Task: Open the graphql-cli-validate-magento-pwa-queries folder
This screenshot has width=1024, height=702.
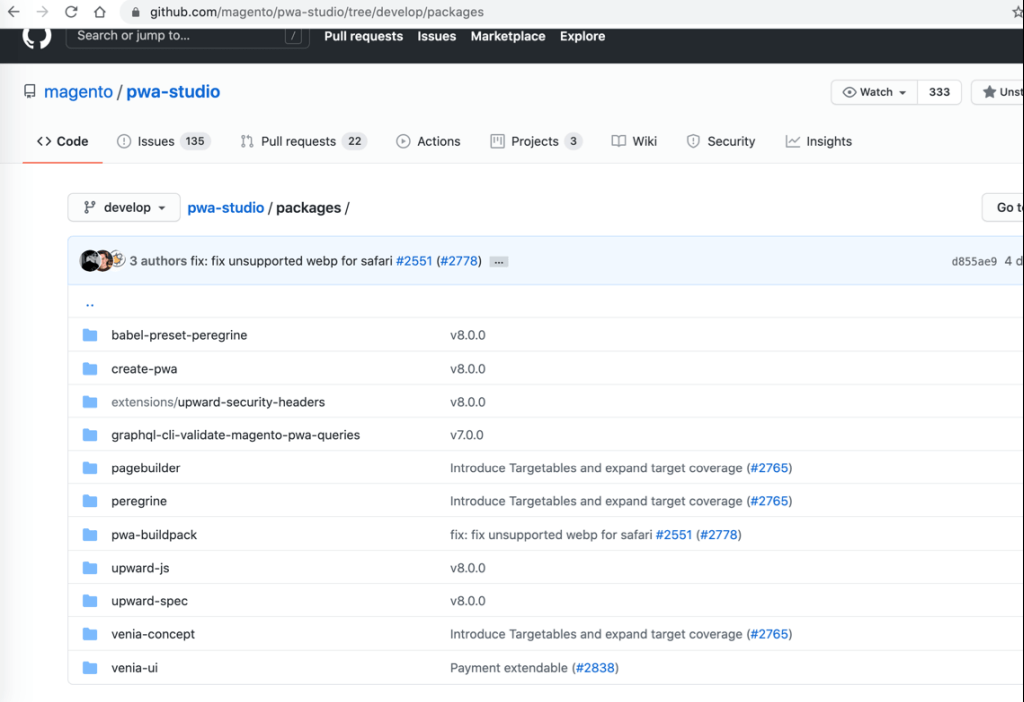Action: [x=235, y=435]
